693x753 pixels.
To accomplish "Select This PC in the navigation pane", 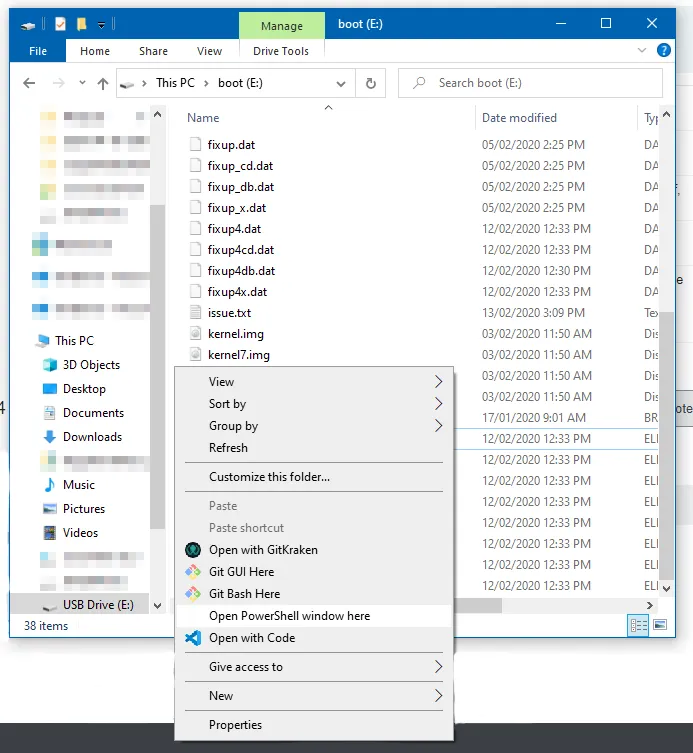I will [x=74, y=340].
